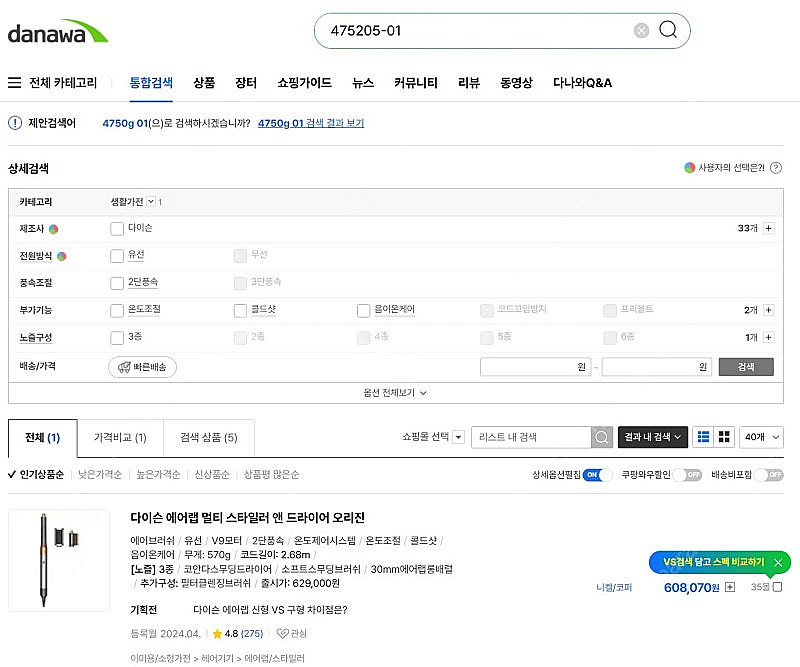800x667 pixels.
Task: Expand 옵션 전체보기
Action: coord(395,392)
